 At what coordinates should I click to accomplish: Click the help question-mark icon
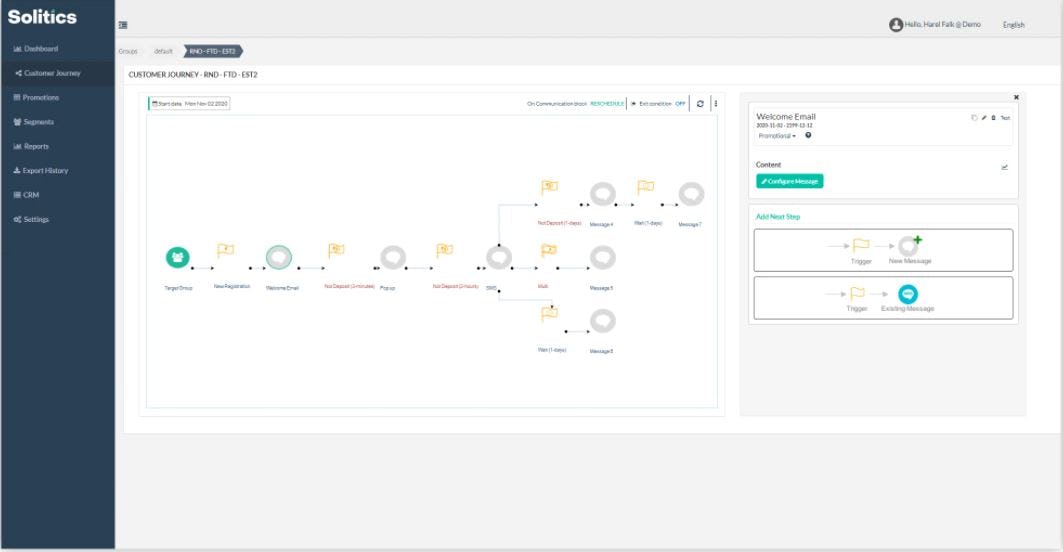point(808,136)
